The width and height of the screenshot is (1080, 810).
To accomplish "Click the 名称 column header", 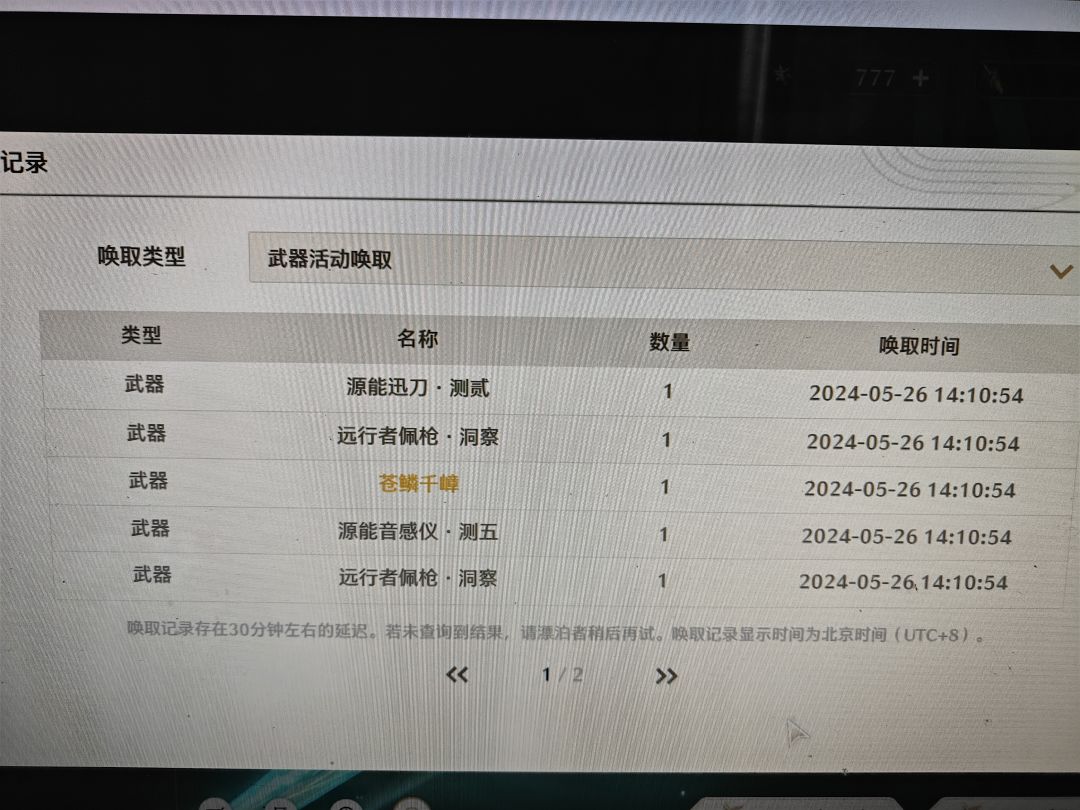I will pos(417,338).
